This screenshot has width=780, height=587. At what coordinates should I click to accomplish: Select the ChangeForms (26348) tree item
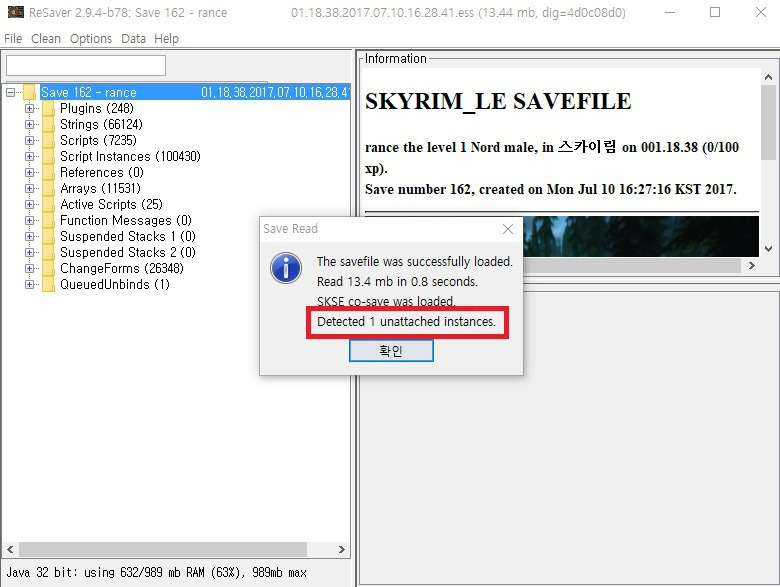121,268
